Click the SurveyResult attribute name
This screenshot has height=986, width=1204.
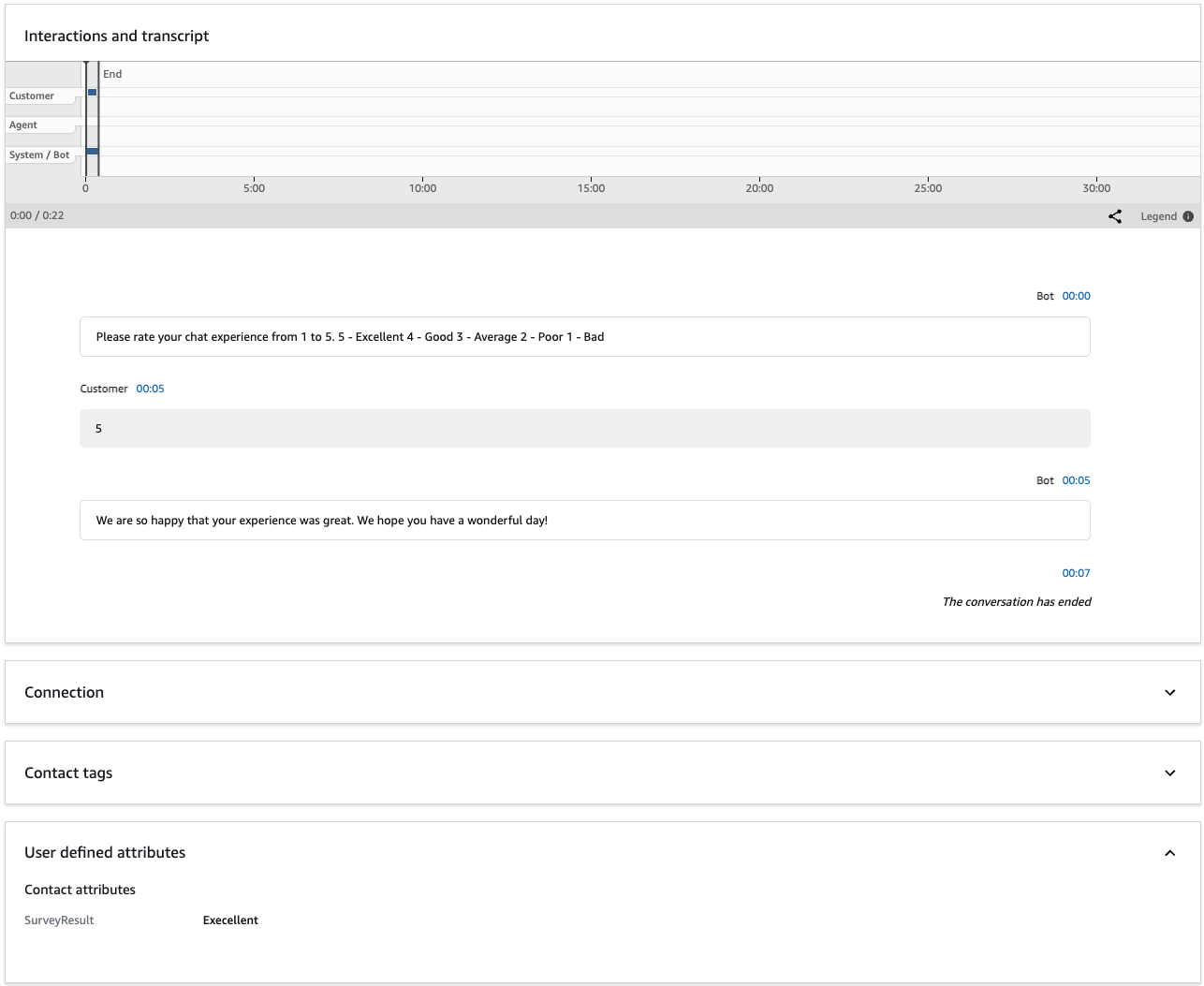[x=58, y=920]
